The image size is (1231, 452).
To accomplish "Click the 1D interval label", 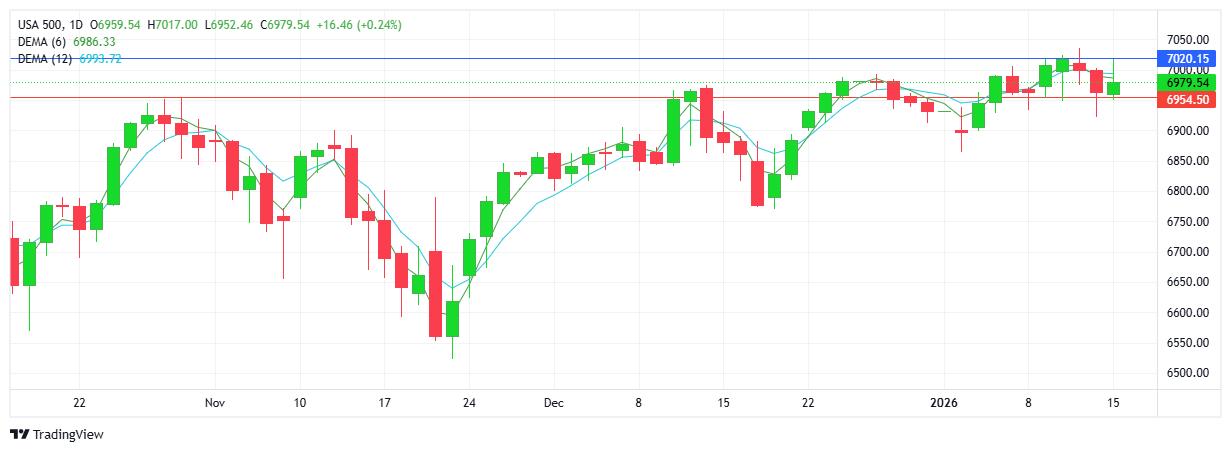I will point(76,23).
